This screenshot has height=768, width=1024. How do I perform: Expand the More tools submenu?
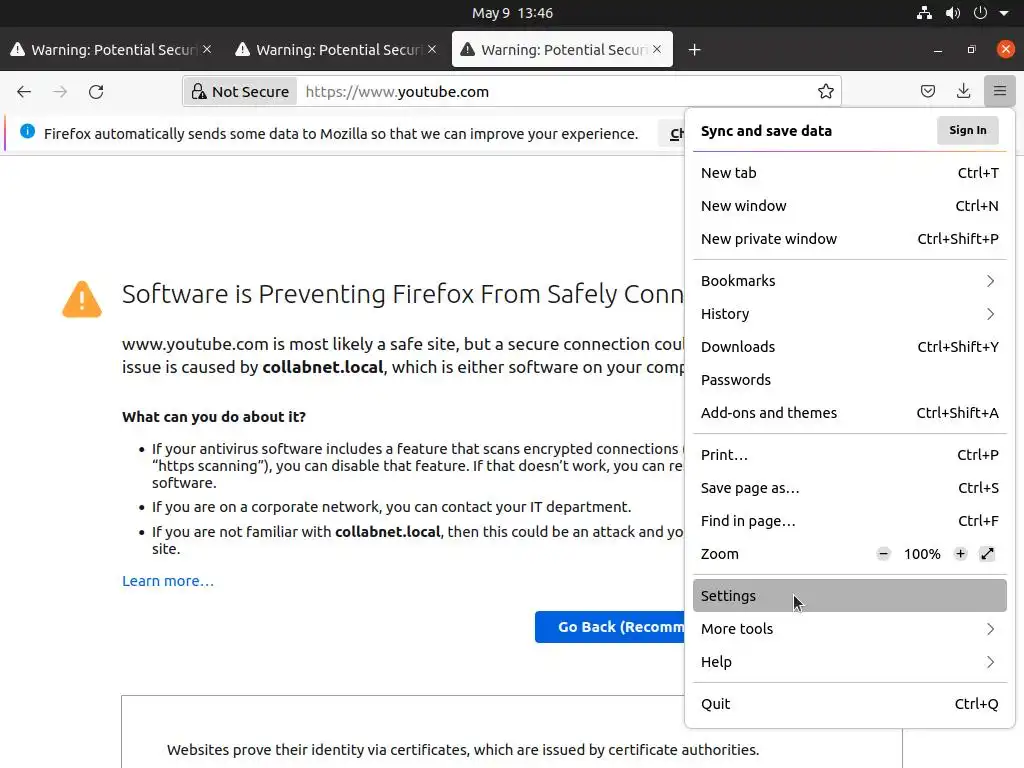click(x=848, y=629)
